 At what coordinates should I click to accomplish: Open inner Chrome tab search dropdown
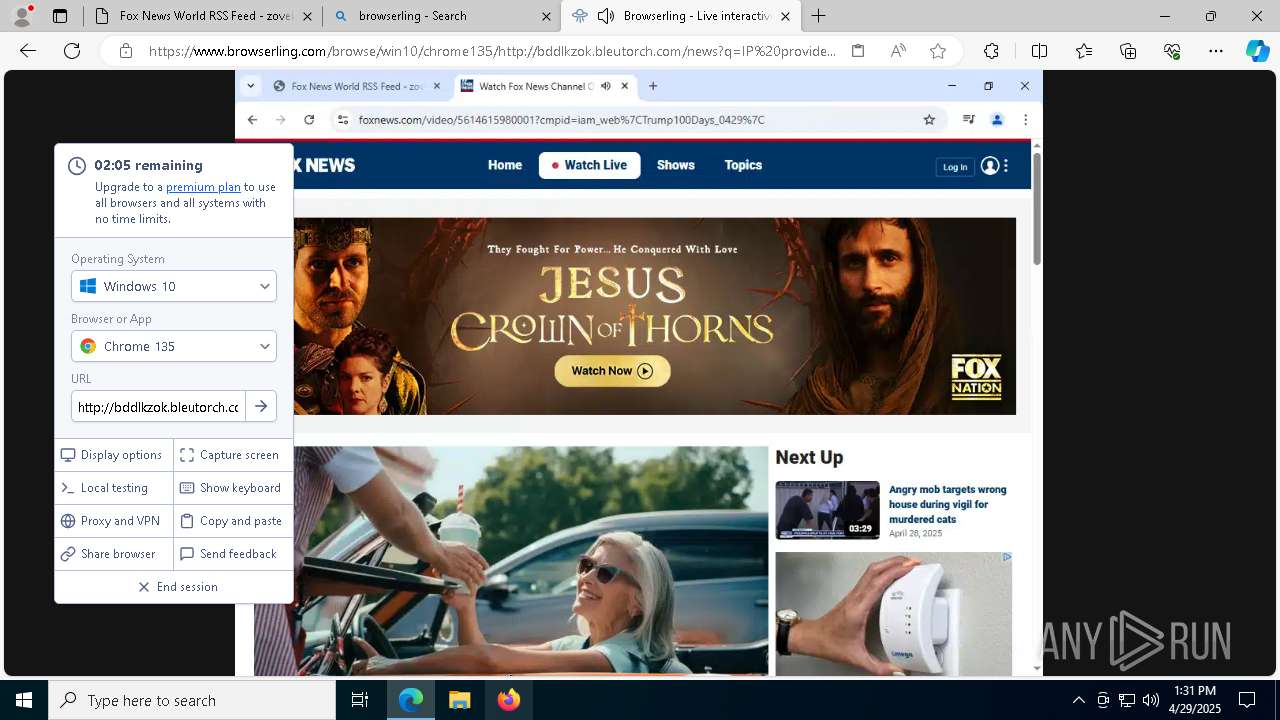250,86
